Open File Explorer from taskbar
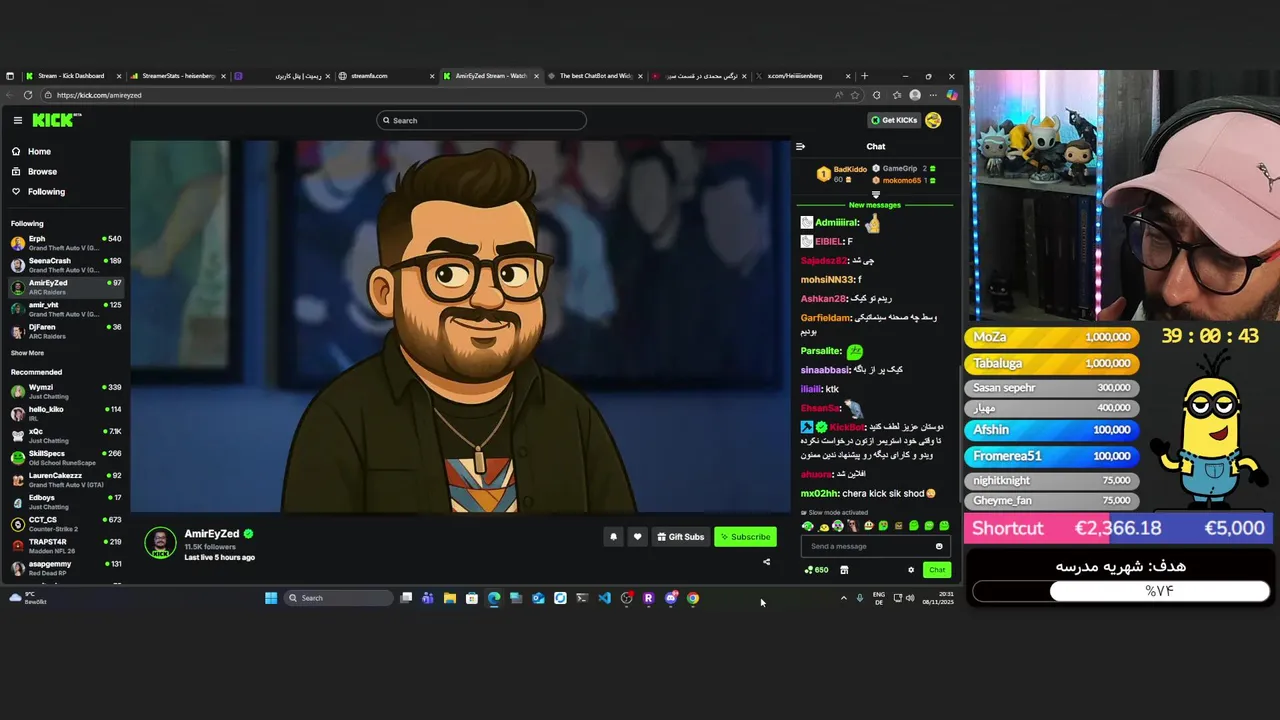 [x=449, y=598]
